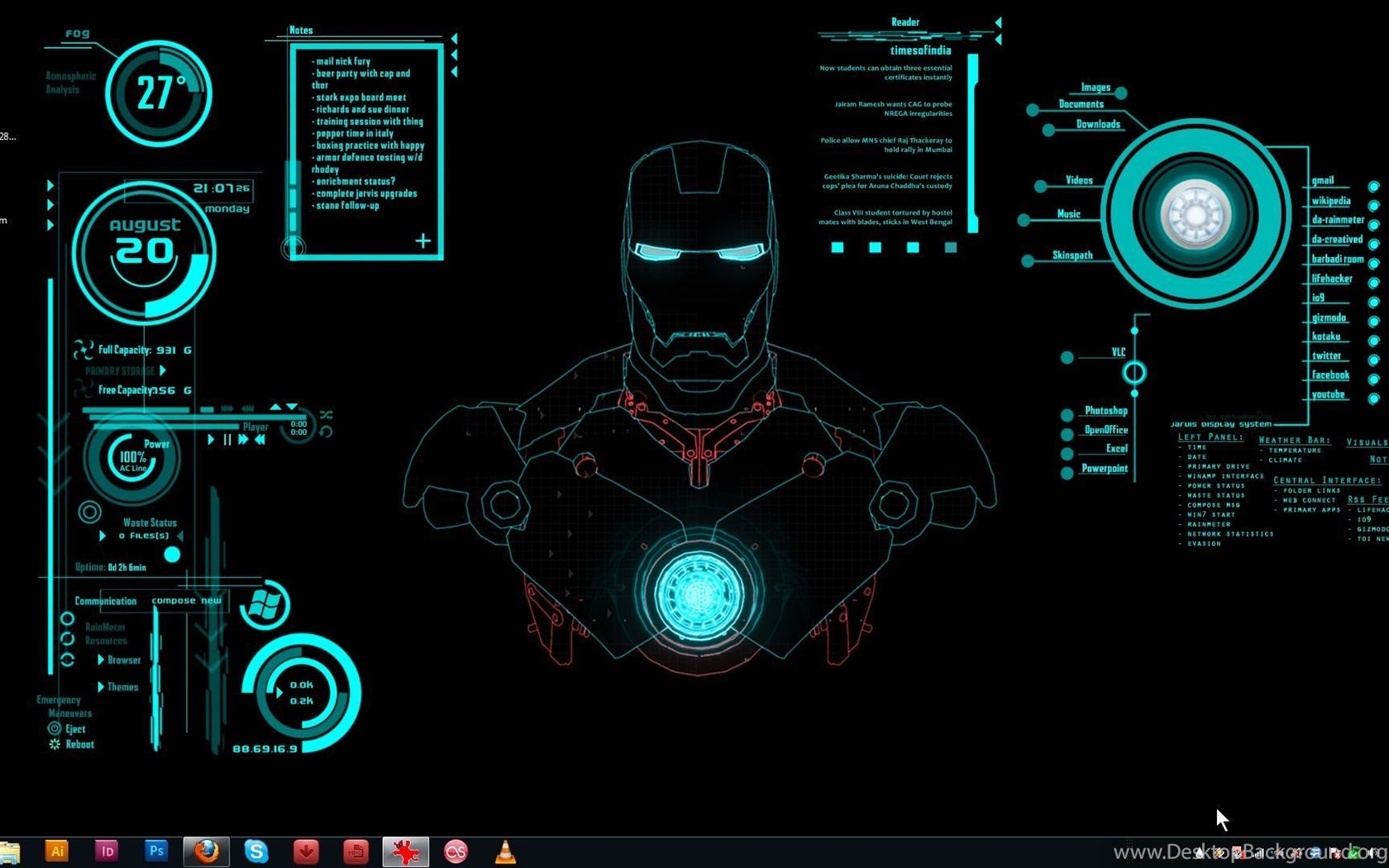Open the Downloads folder link
1389x868 pixels.
[1098, 124]
